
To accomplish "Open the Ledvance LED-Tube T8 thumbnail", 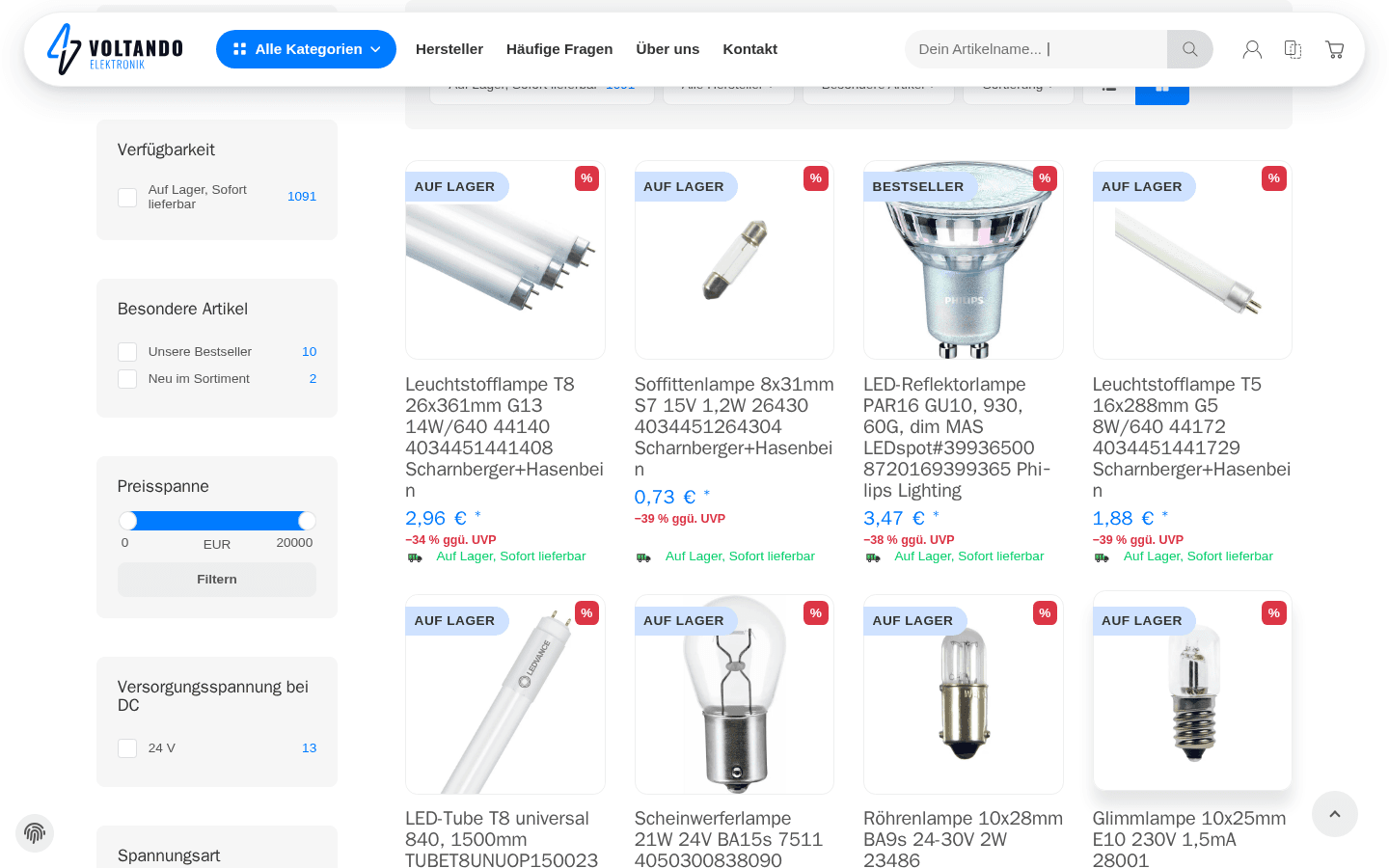I will (505, 694).
